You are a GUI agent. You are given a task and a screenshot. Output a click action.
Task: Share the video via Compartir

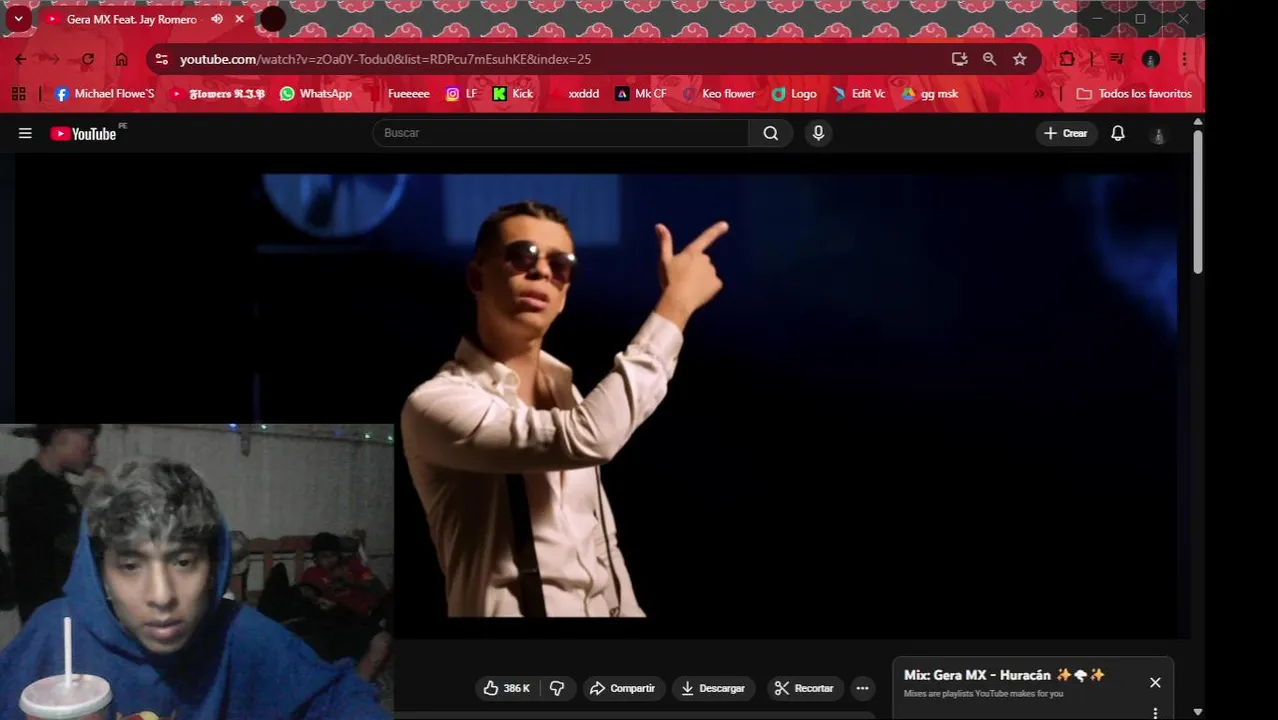pyautogui.click(x=622, y=688)
